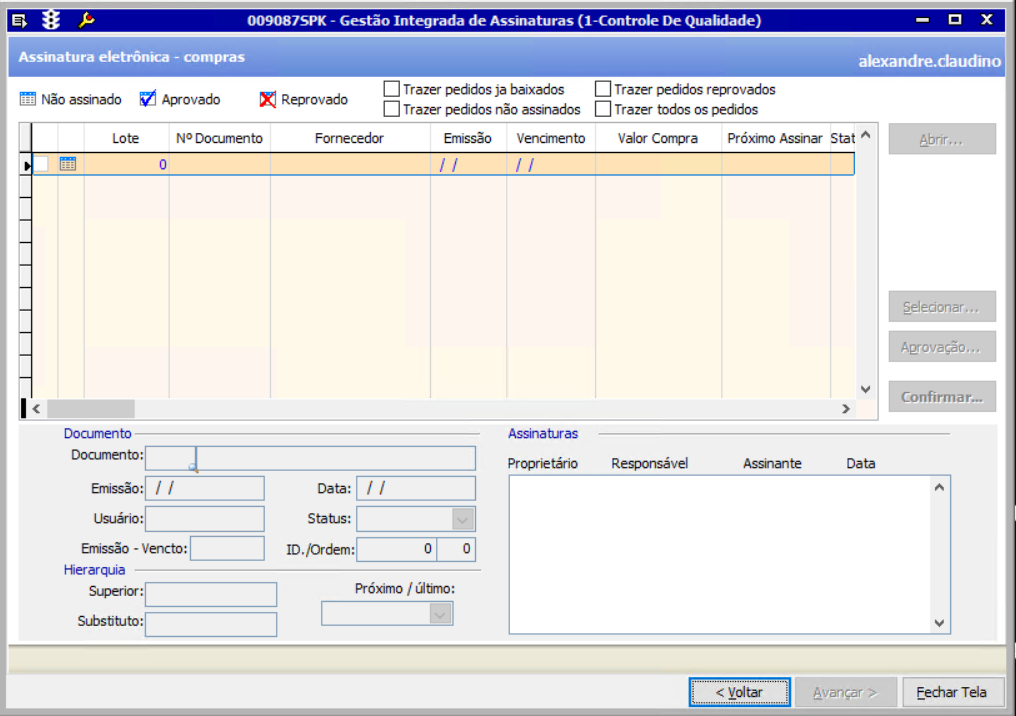Enable Trazer todos os pedidos

pos(603,109)
